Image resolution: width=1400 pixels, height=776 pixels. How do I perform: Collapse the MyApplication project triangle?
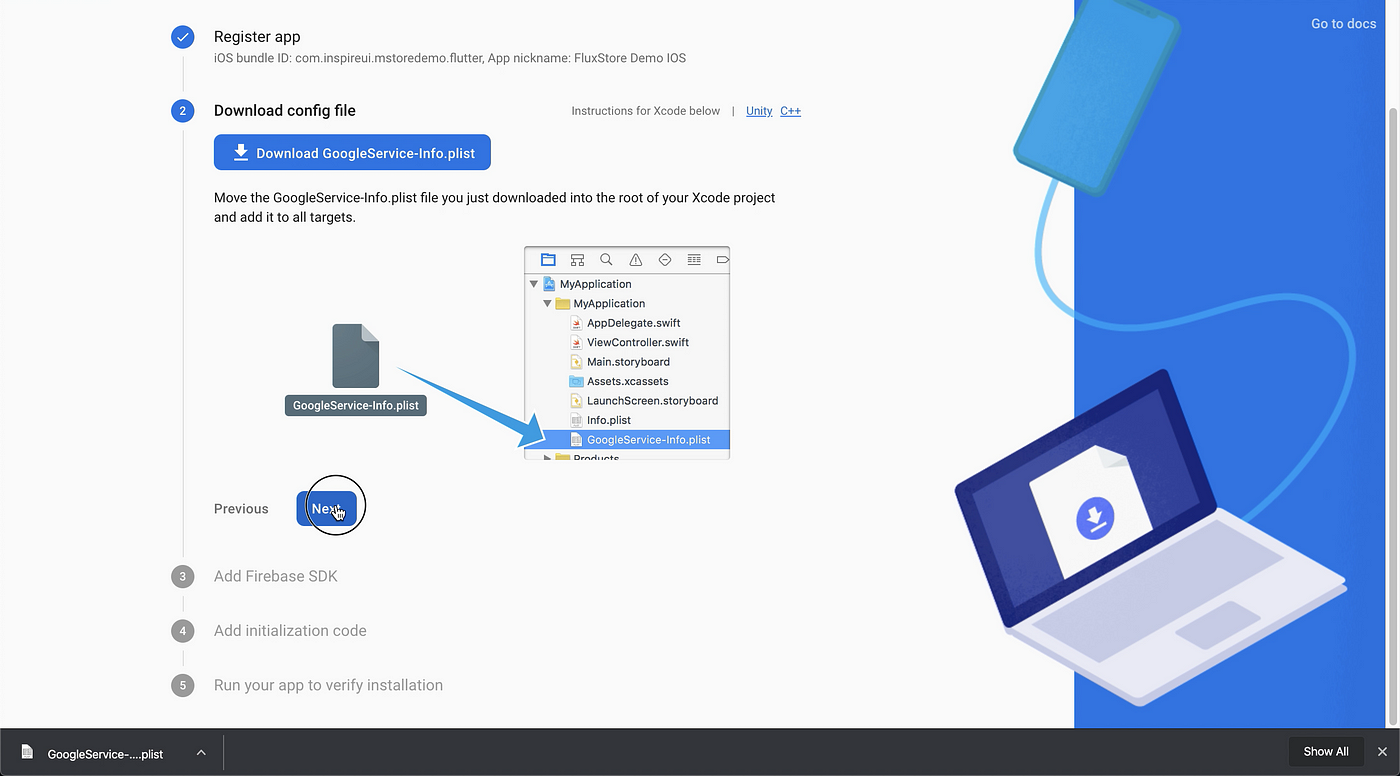(534, 284)
